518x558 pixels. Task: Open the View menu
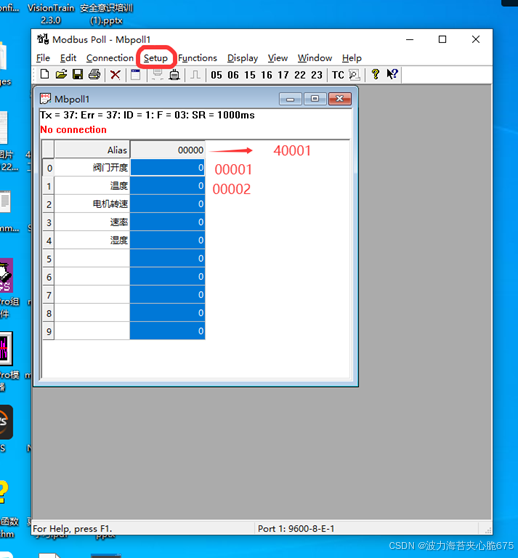[x=278, y=58]
